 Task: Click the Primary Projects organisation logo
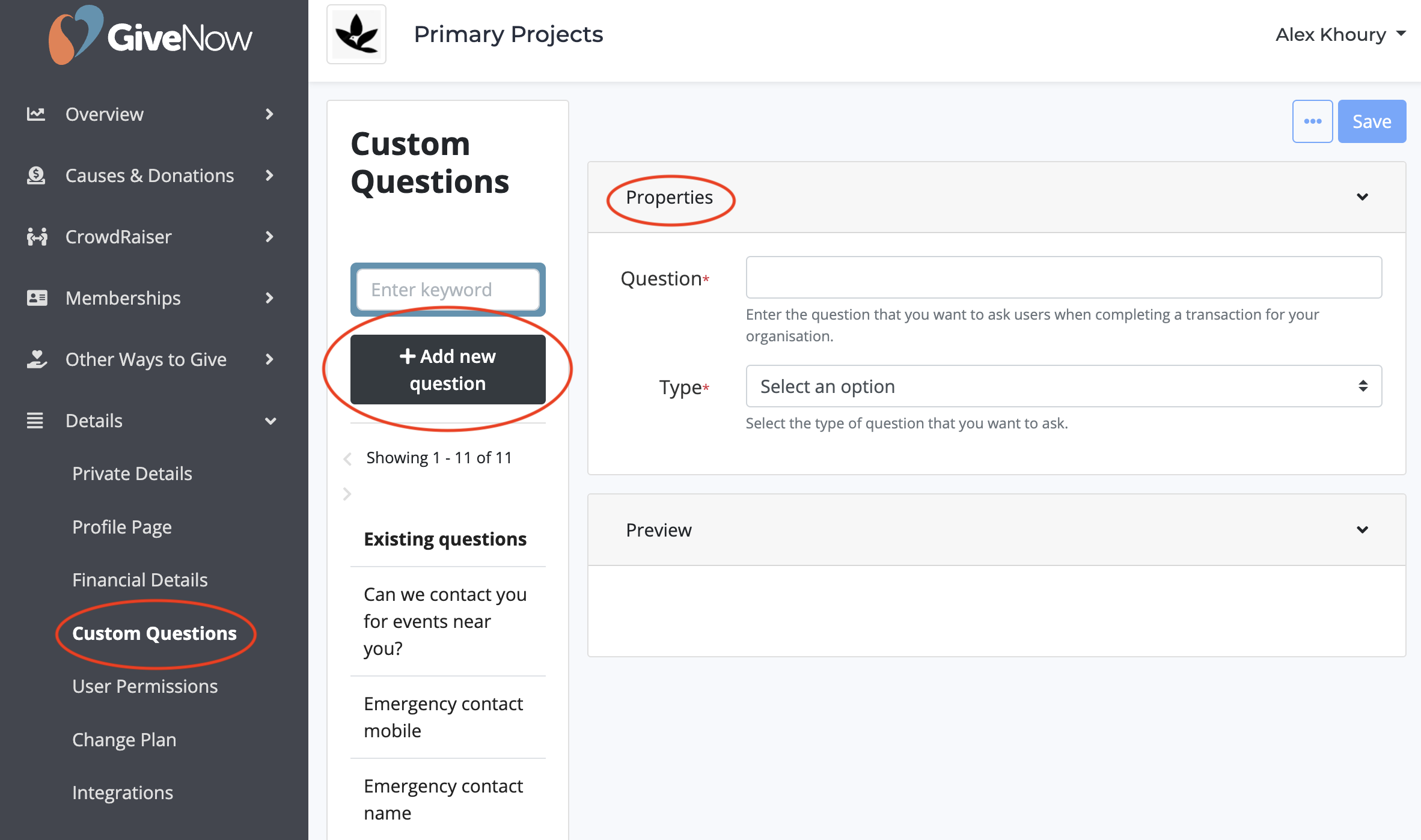(356, 34)
